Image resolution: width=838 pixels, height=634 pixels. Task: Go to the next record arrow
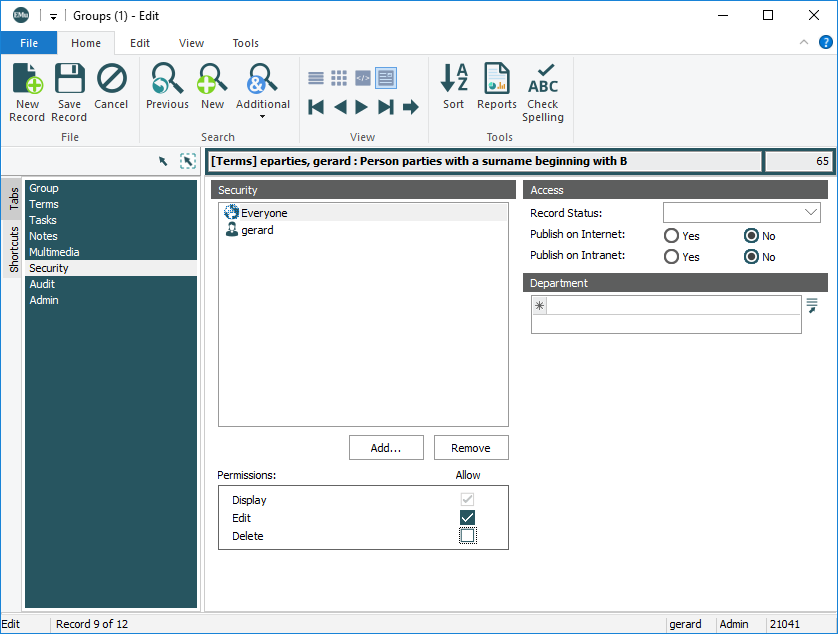coord(362,107)
